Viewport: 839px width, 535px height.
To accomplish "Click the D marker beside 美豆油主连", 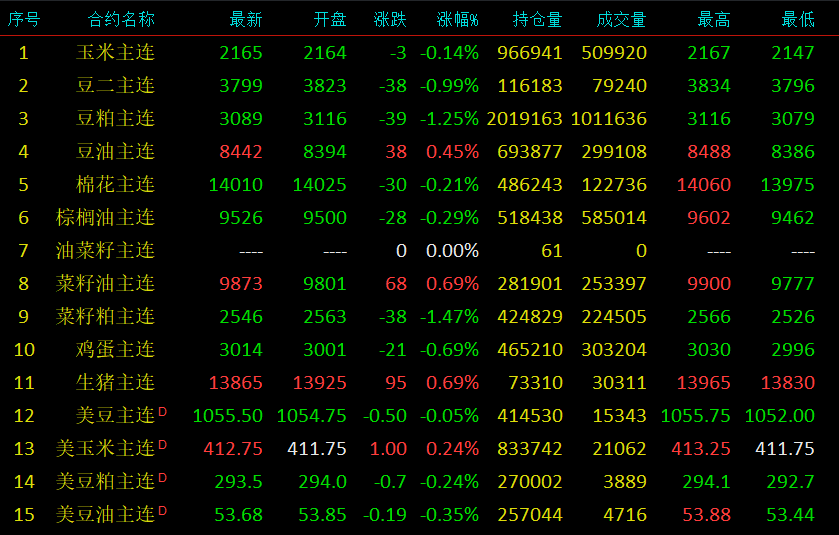I will (163, 511).
